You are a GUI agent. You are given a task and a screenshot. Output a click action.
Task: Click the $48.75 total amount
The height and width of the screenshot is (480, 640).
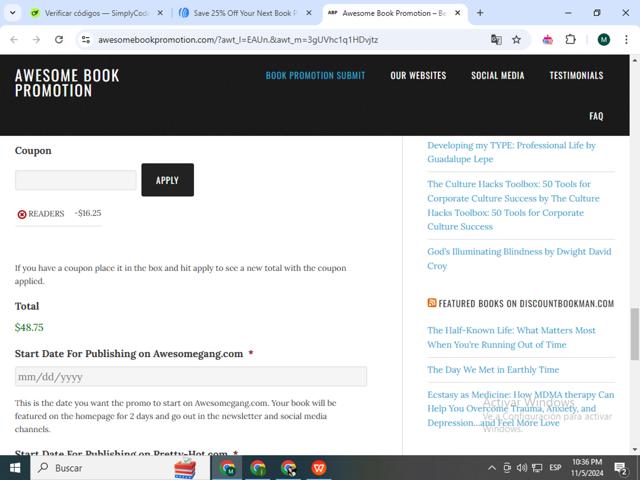[x=29, y=327]
